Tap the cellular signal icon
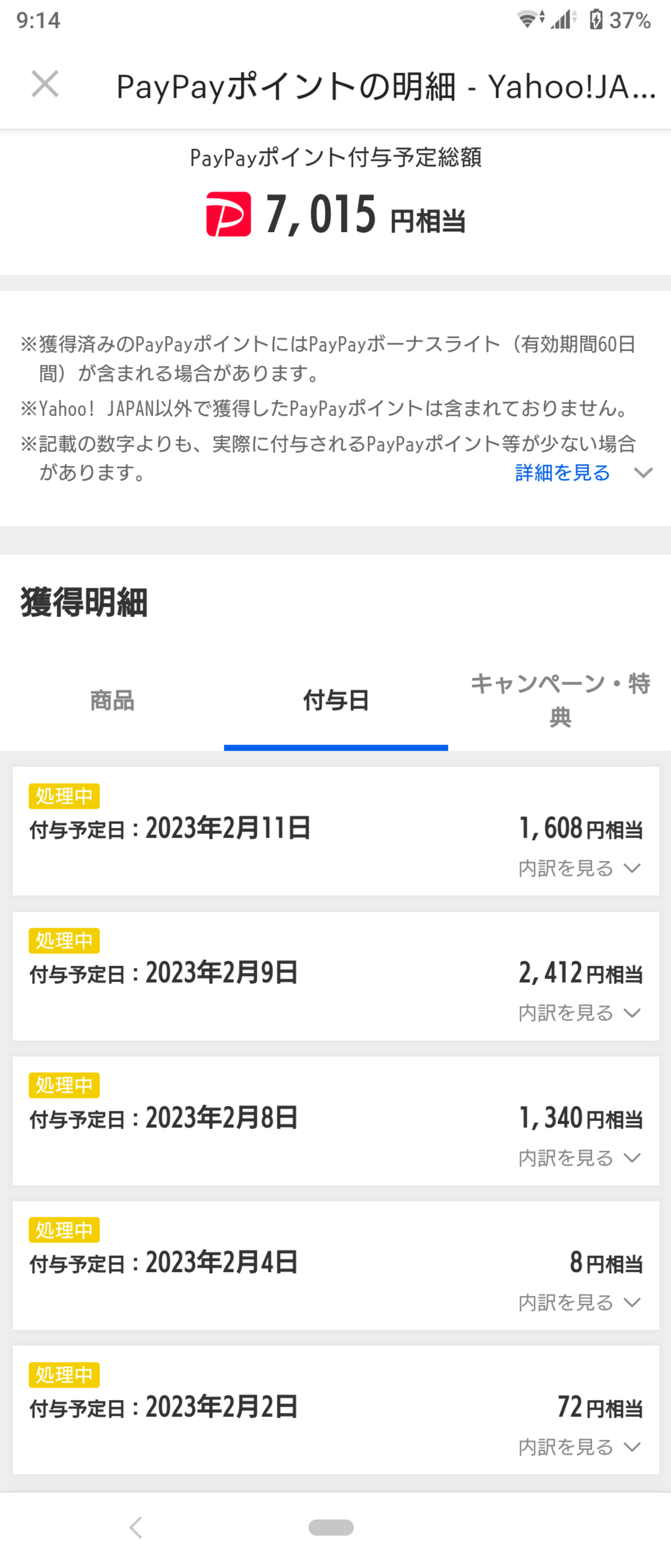The height and width of the screenshot is (1568, 671). (x=564, y=19)
